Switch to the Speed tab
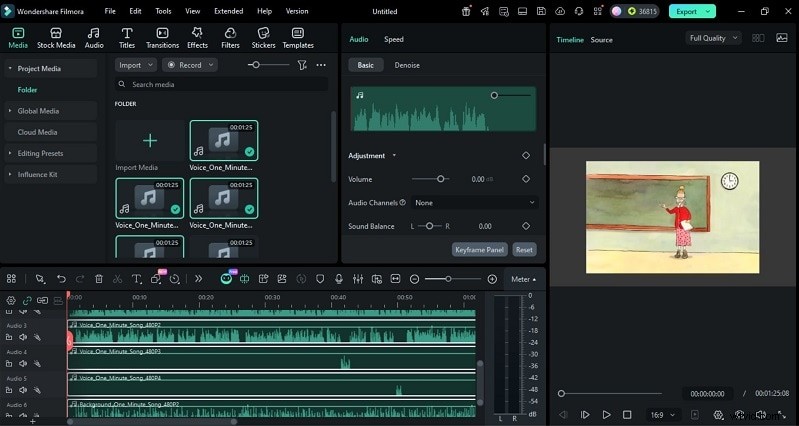 pos(393,39)
